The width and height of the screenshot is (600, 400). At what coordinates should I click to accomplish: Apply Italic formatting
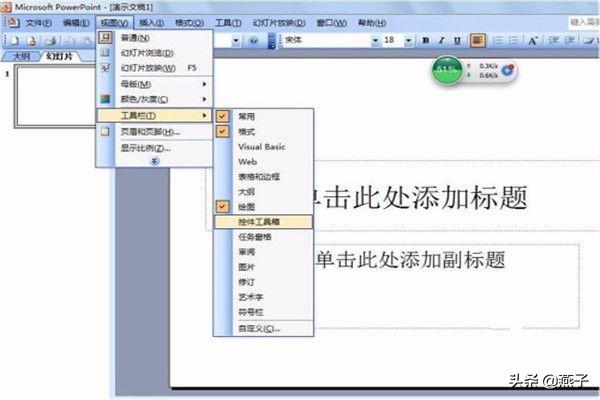[441, 40]
